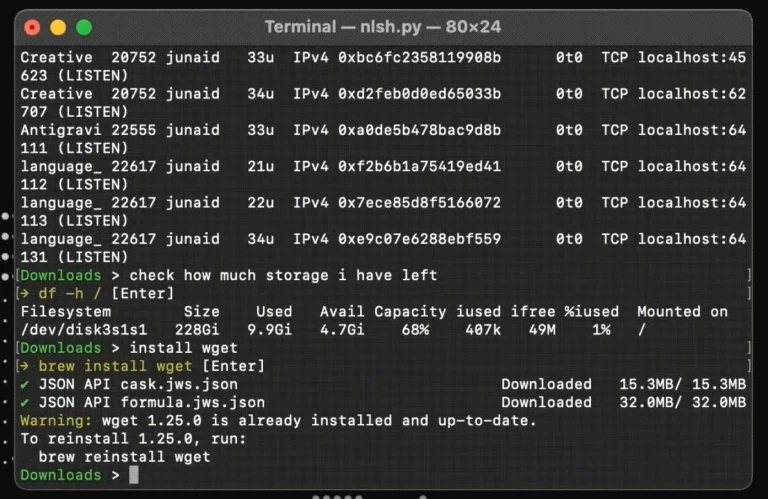768x499 pixels.
Task: Click 'JSON API formula.jws.json' text
Action: [x=152, y=403]
